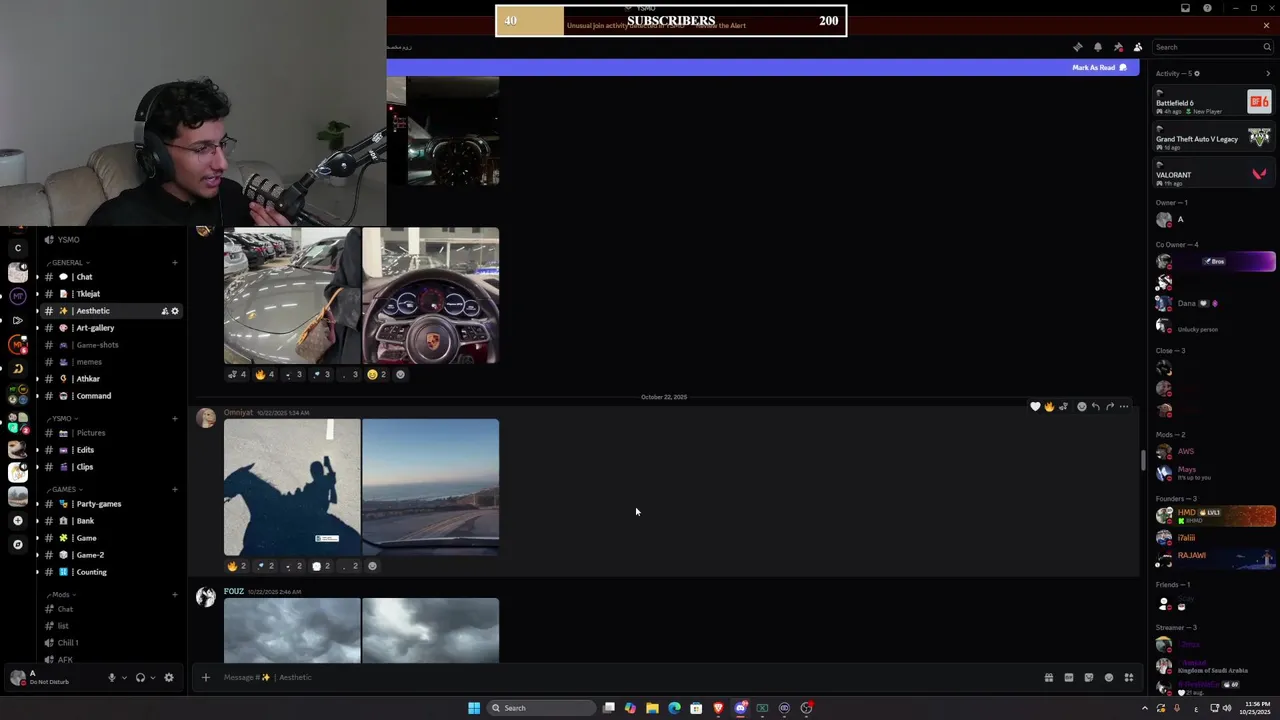1280x720 pixels.
Task: Toggle microphone mute in user panel
Action: (112, 677)
